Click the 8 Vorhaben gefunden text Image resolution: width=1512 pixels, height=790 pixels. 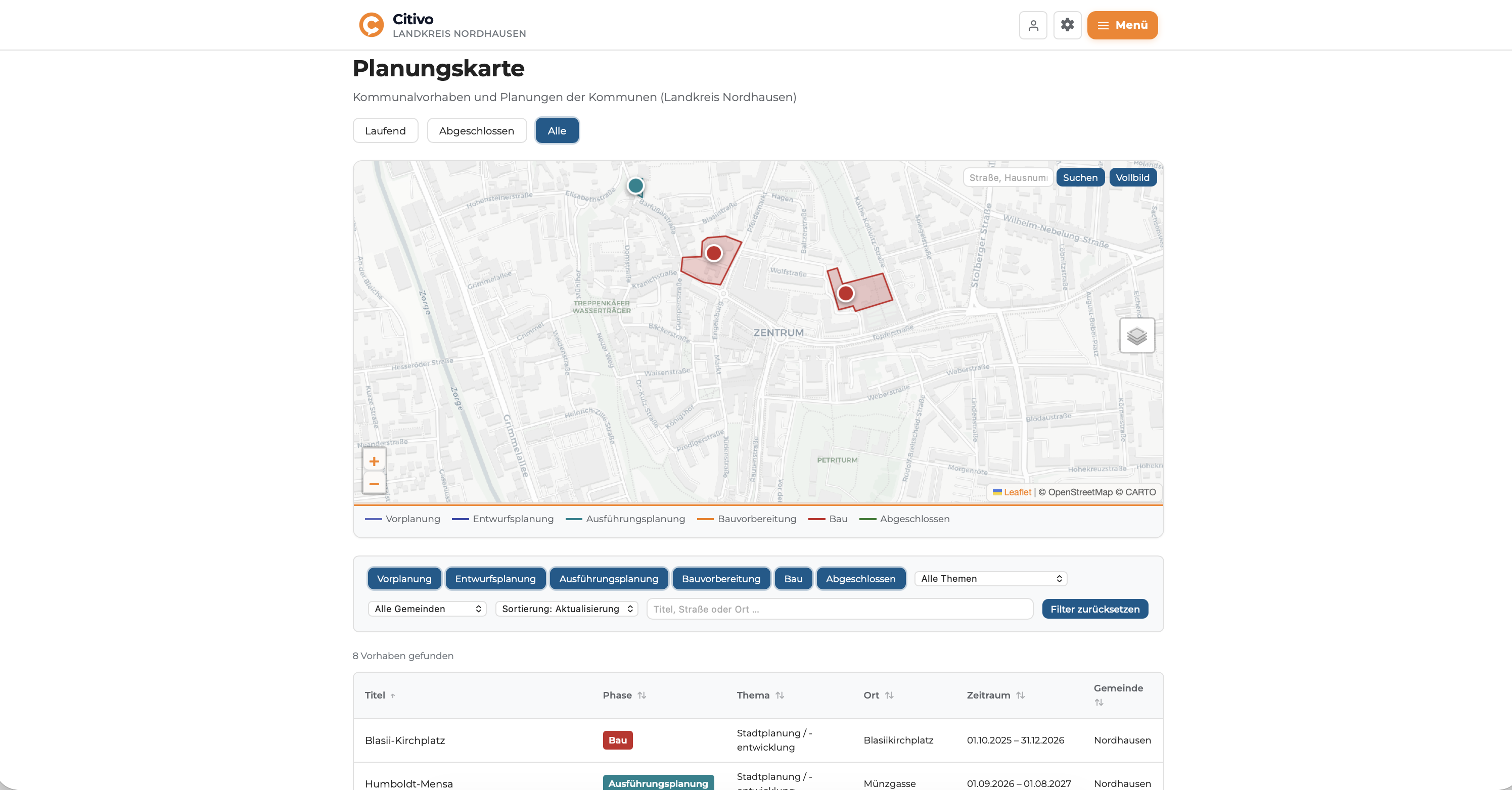point(403,655)
